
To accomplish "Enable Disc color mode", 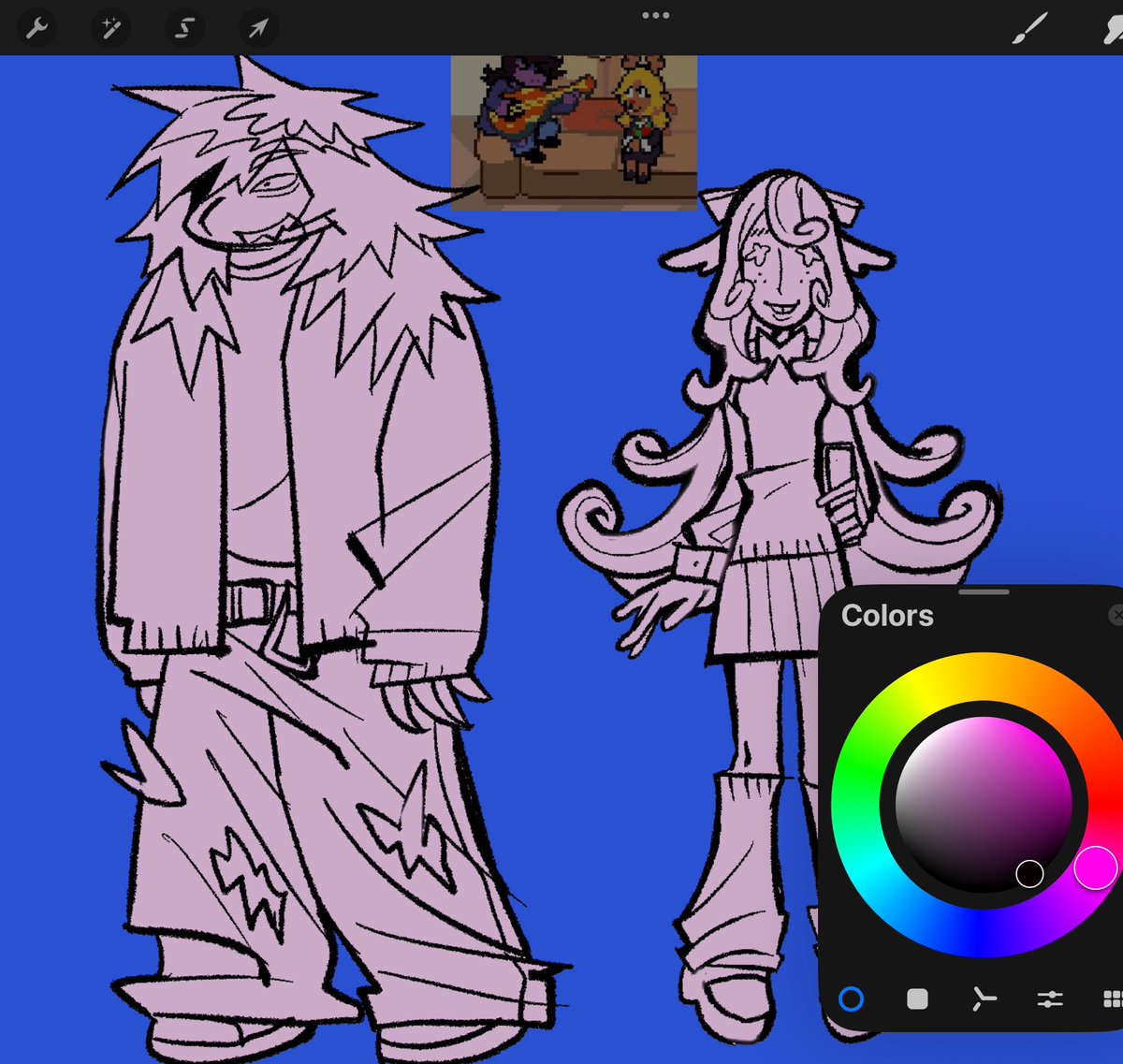I will (852, 999).
